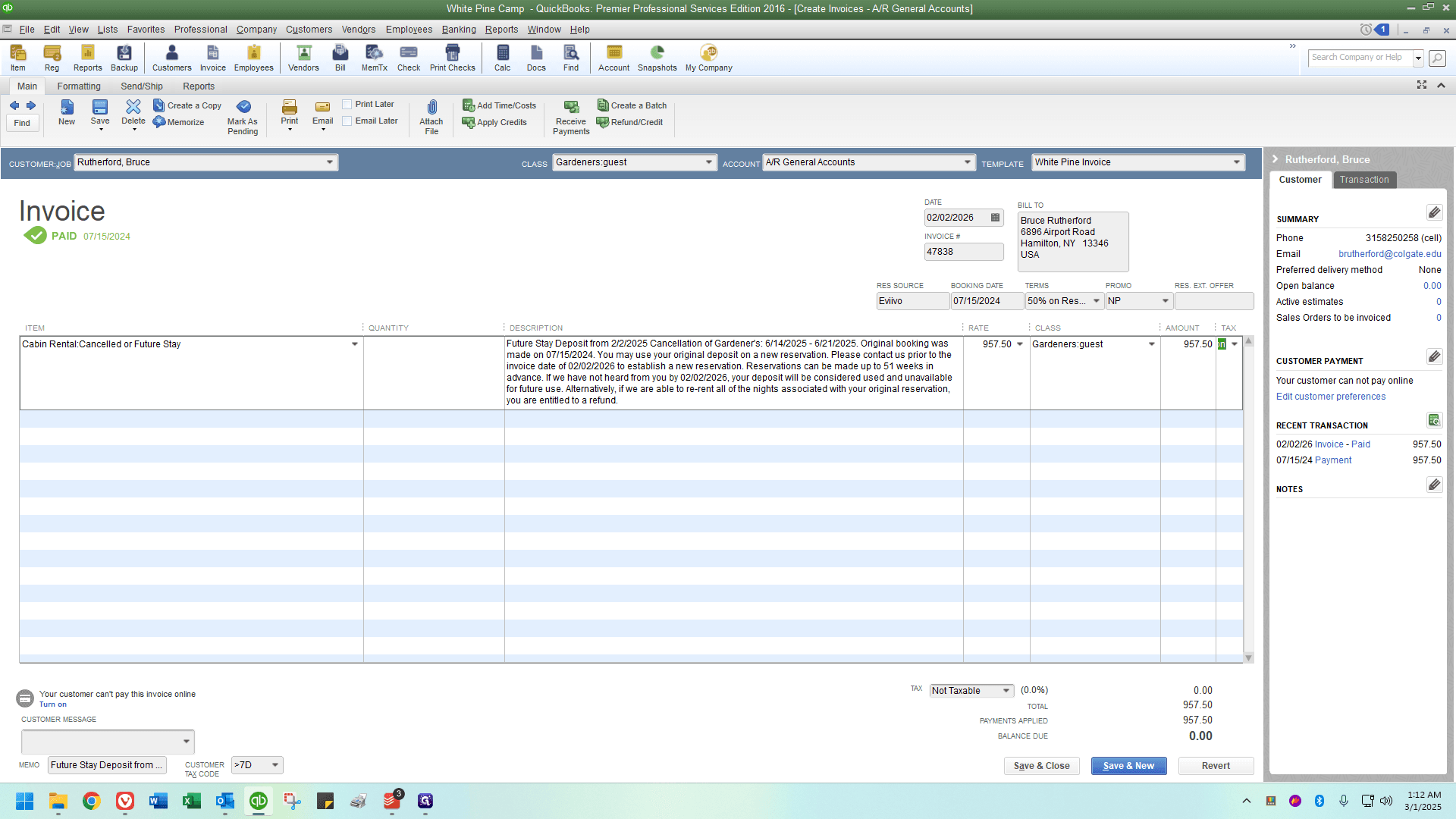Image resolution: width=1456 pixels, height=819 pixels.
Task: Open the MemTx memorized transactions icon
Action: (374, 58)
